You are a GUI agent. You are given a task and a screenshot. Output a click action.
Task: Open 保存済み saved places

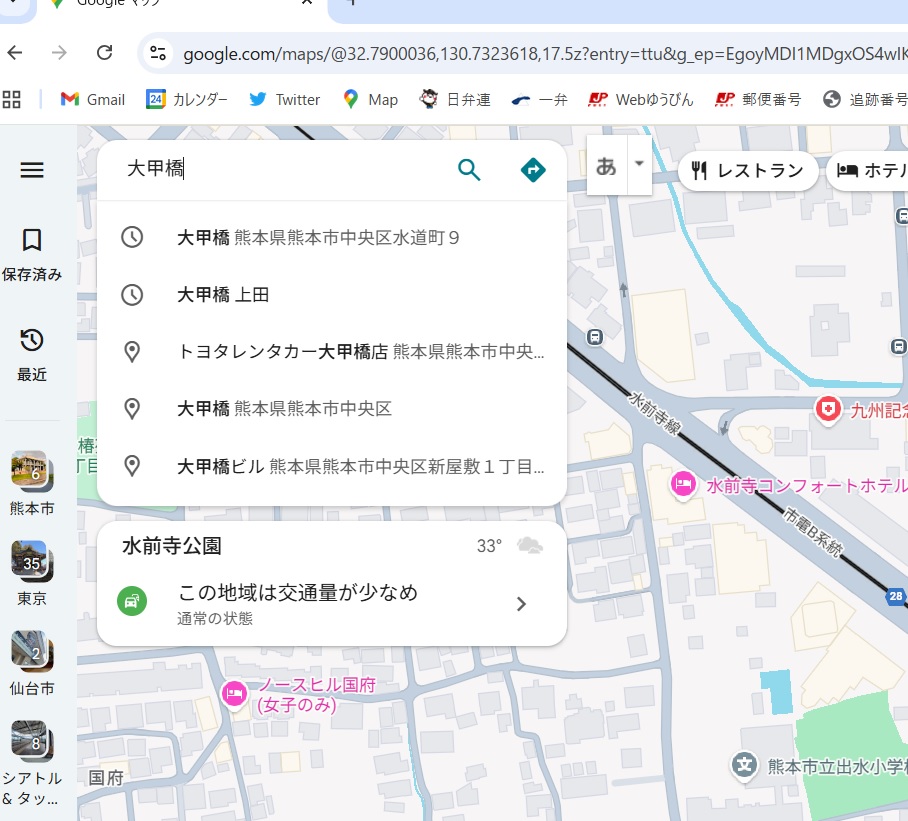[32, 253]
